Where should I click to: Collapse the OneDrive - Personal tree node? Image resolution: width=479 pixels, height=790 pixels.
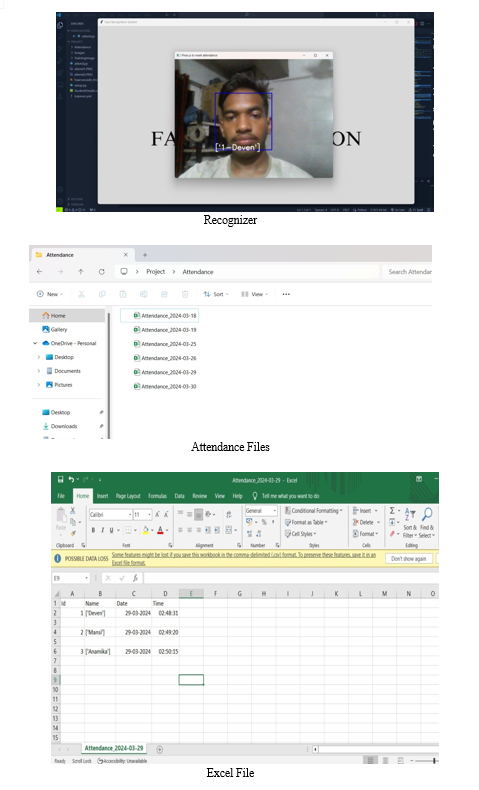[35, 343]
